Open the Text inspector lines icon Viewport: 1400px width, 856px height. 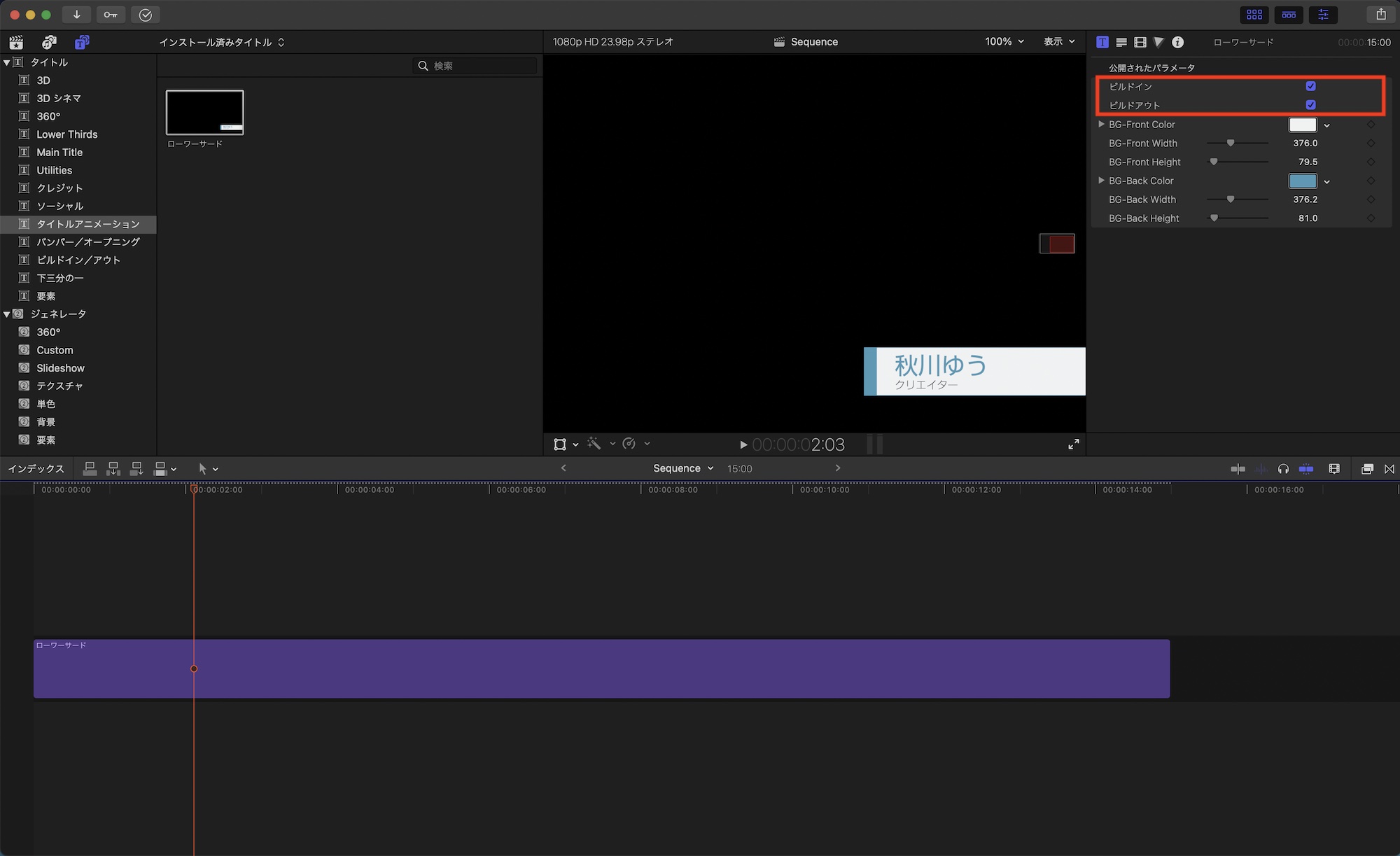coord(1121,42)
